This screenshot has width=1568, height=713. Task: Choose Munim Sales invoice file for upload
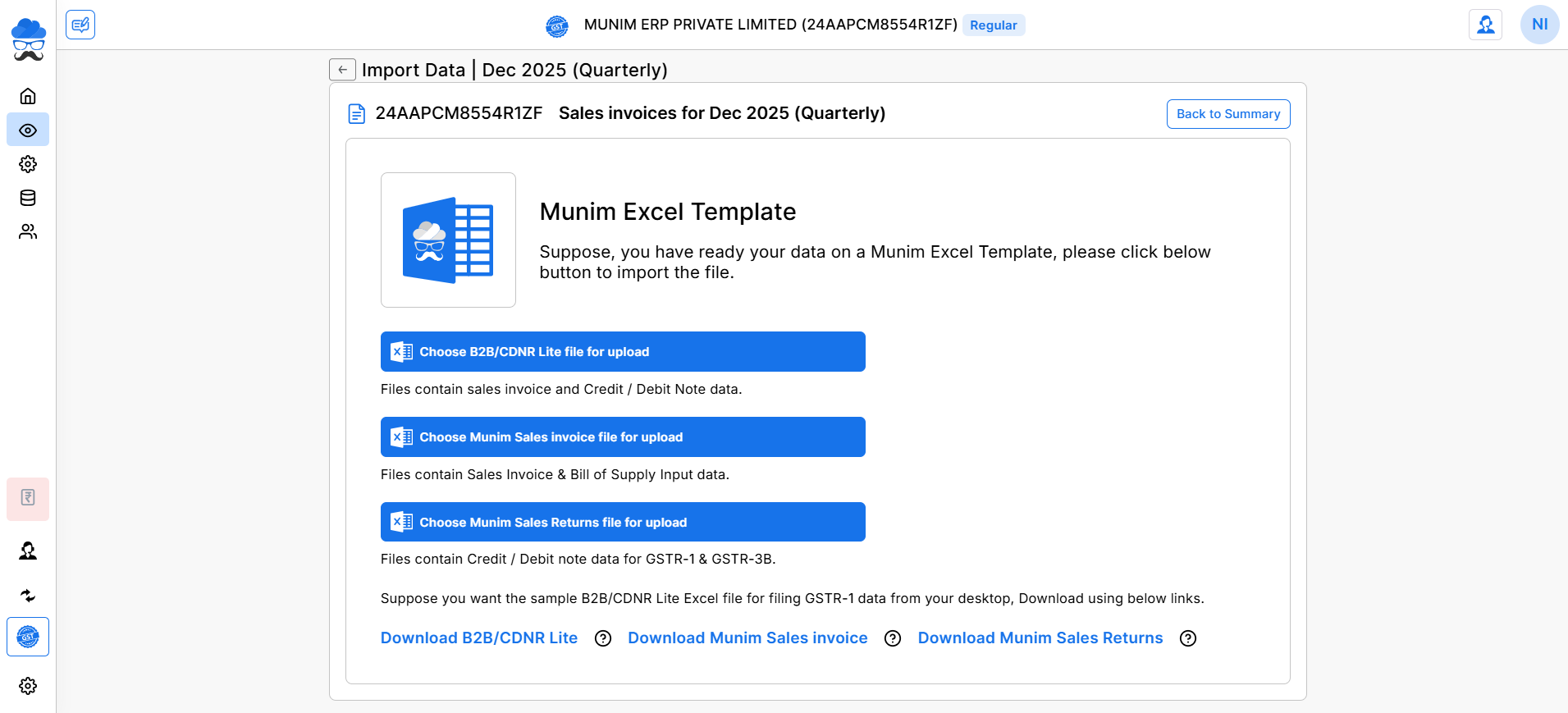pos(623,437)
